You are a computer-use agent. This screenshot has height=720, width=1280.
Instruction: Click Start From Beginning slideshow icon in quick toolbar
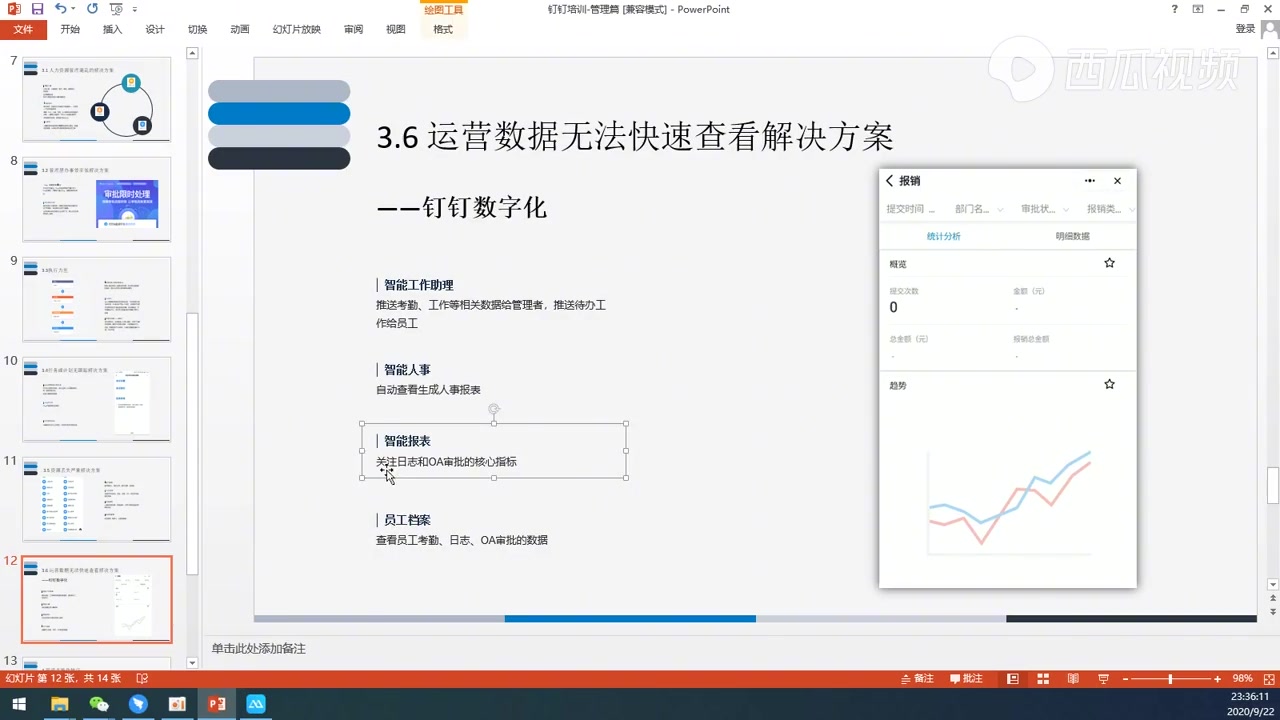[115, 9]
